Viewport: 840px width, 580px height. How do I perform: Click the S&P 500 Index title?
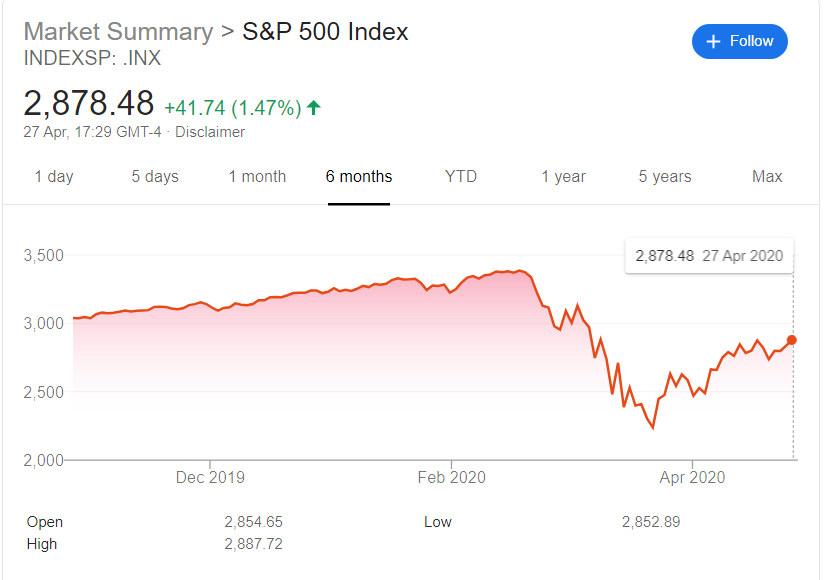click(x=325, y=32)
